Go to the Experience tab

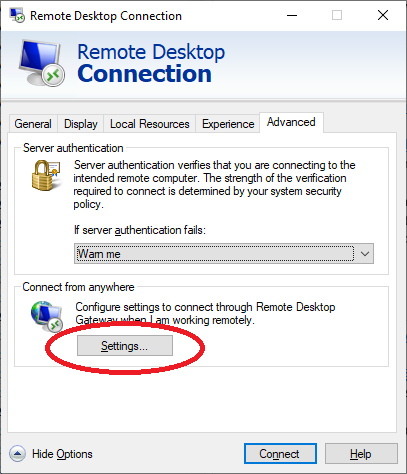coord(228,124)
